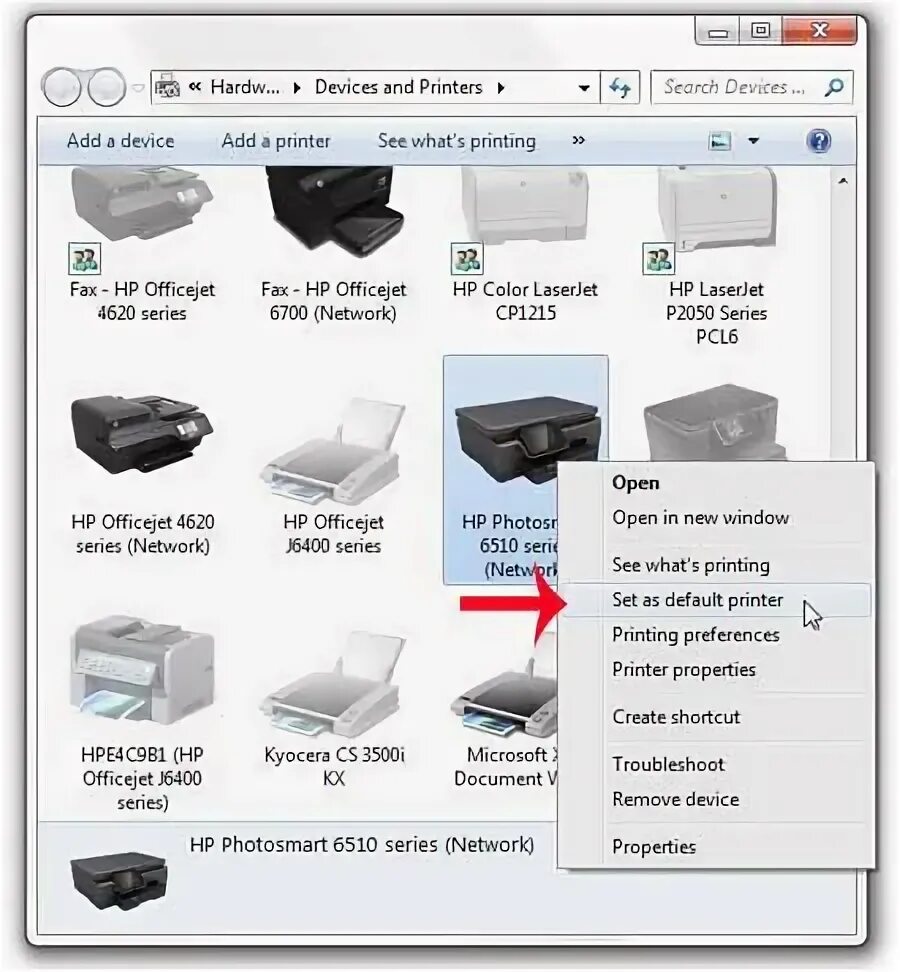Click Add a device in toolbar
Image resolution: width=900 pixels, height=972 pixels.
(120, 141)
